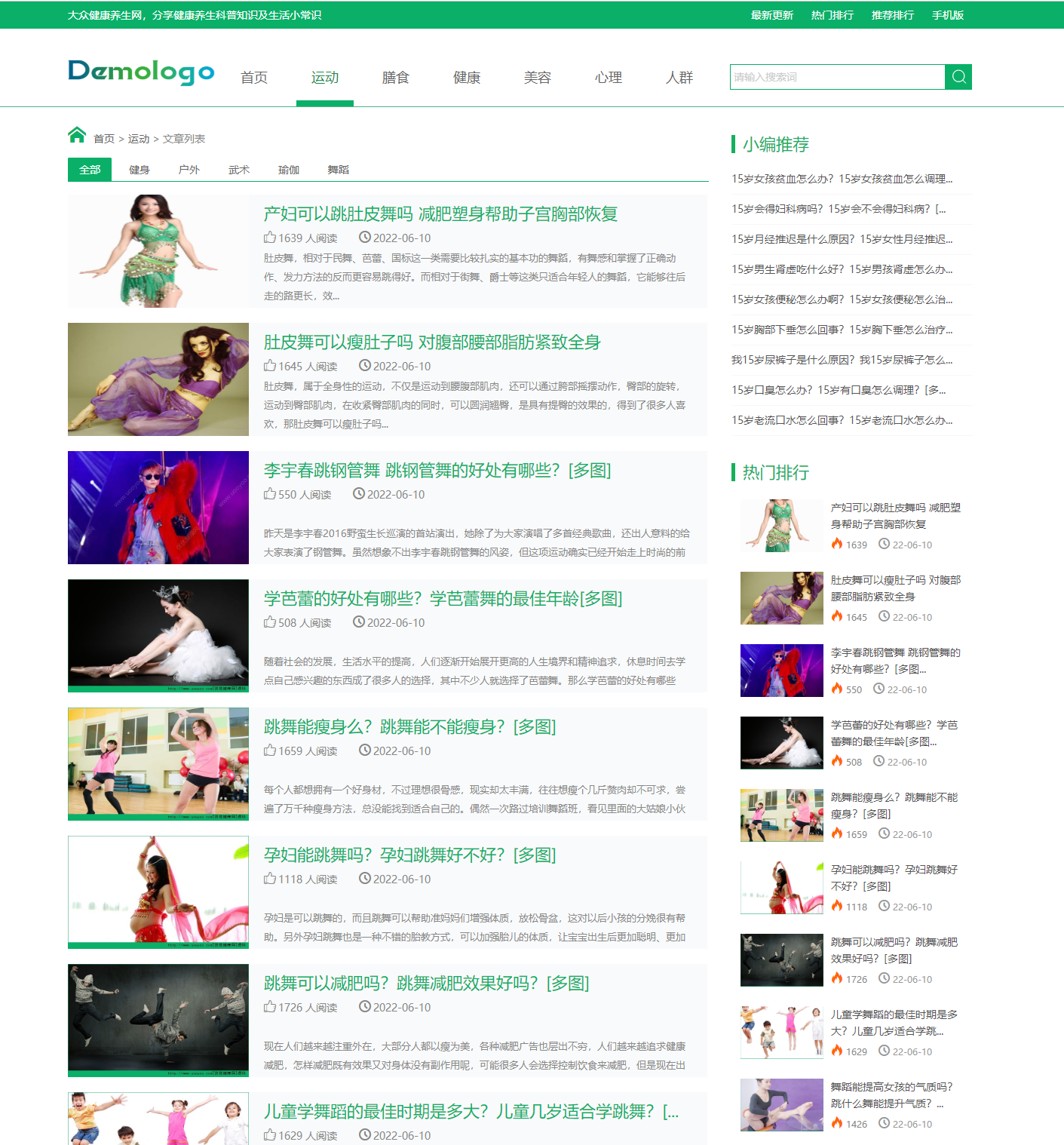Open sidebar link 孕妇能跳舞吗？孕妇跳舞好不好
This screenshot has width=1064, height=1145.
click(894, 878)
